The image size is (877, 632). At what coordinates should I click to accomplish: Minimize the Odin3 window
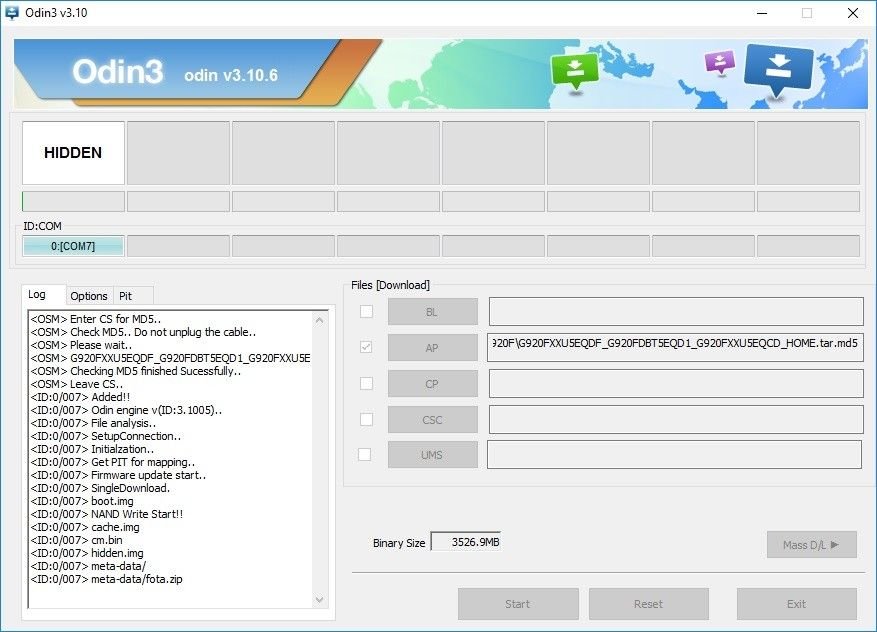pos(762,13)
